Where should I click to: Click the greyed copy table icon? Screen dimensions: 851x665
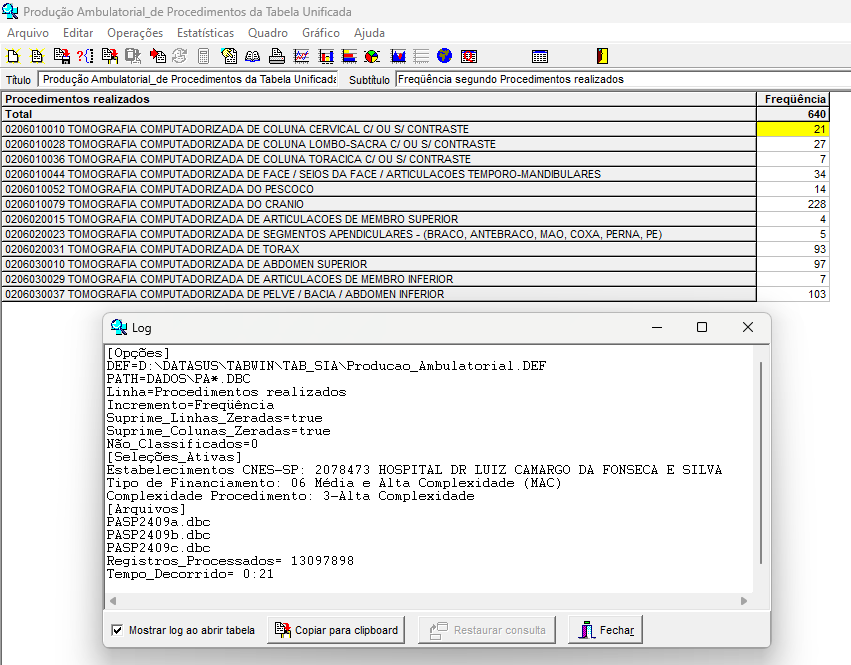coord(133,56)
